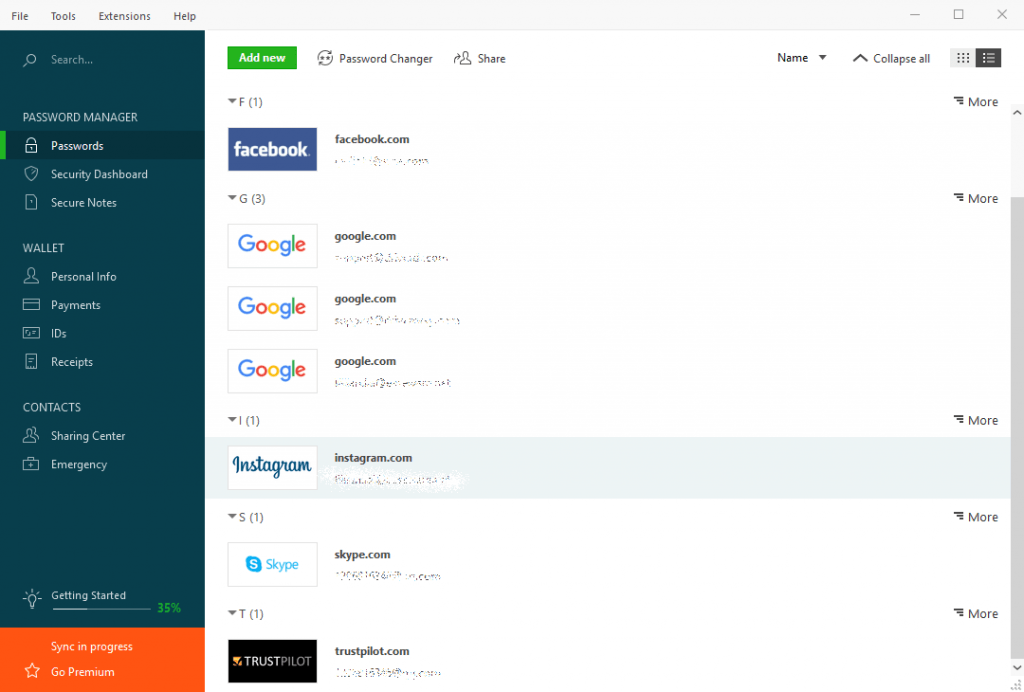Open Emergency section label
The width and height of the screenshot is (1024, 692).
coord(79,464)
